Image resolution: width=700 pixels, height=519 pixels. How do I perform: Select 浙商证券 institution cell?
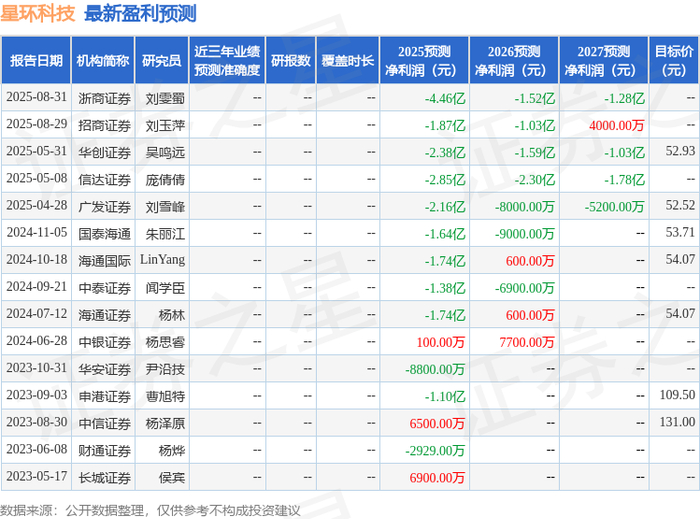pos(104,98)
